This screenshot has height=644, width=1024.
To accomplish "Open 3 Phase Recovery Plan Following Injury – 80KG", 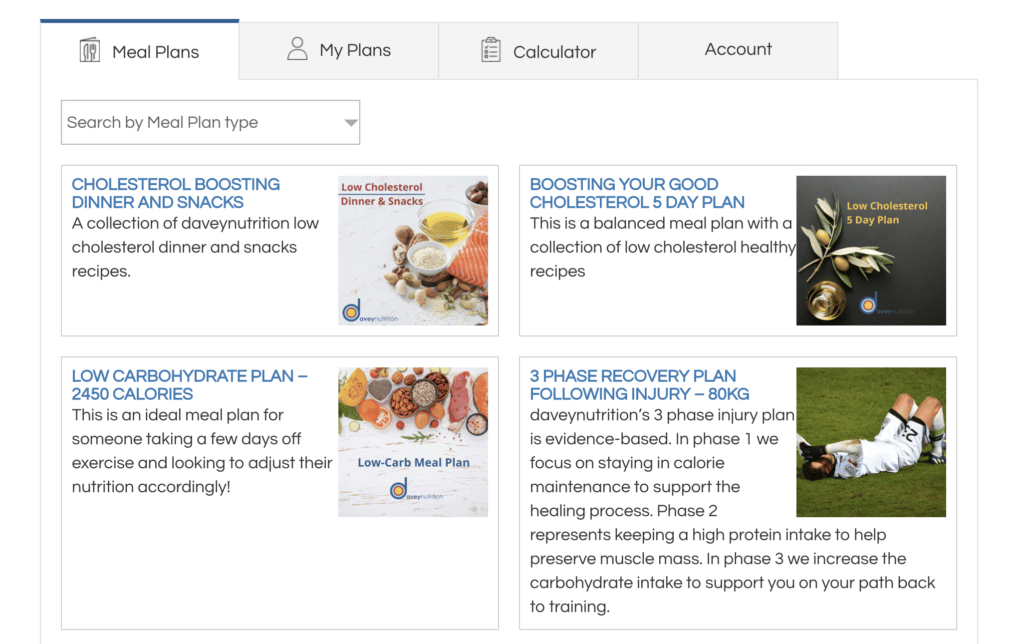I will pyautogui.click(x=639, y=385).
